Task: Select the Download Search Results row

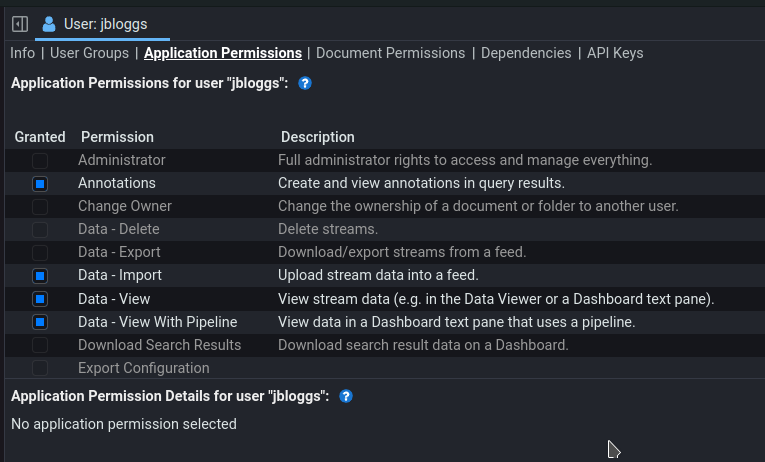Action: [x=159, y=345]
